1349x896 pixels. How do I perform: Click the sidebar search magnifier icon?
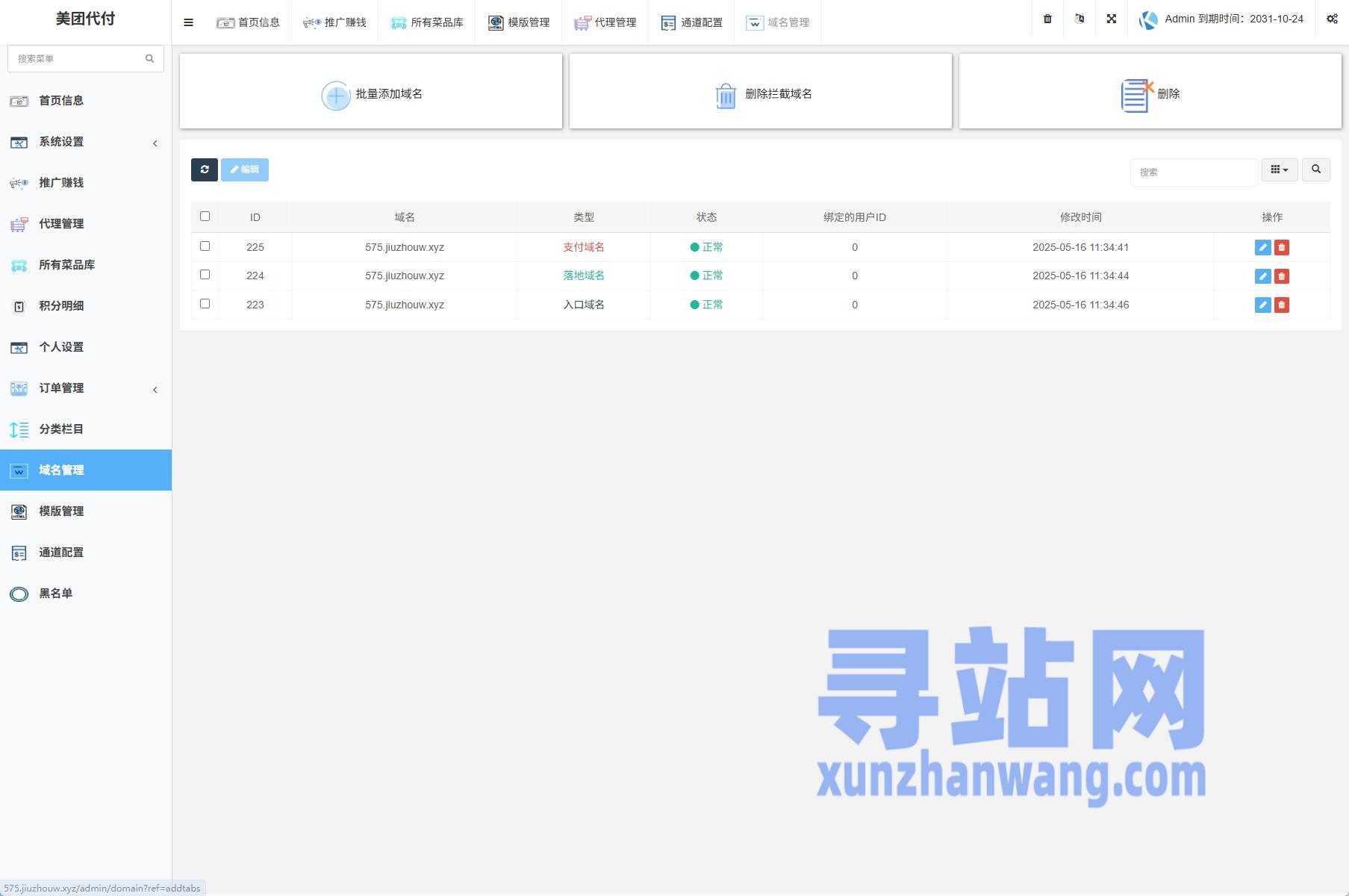pyautogui.click(x=149, y=58)
